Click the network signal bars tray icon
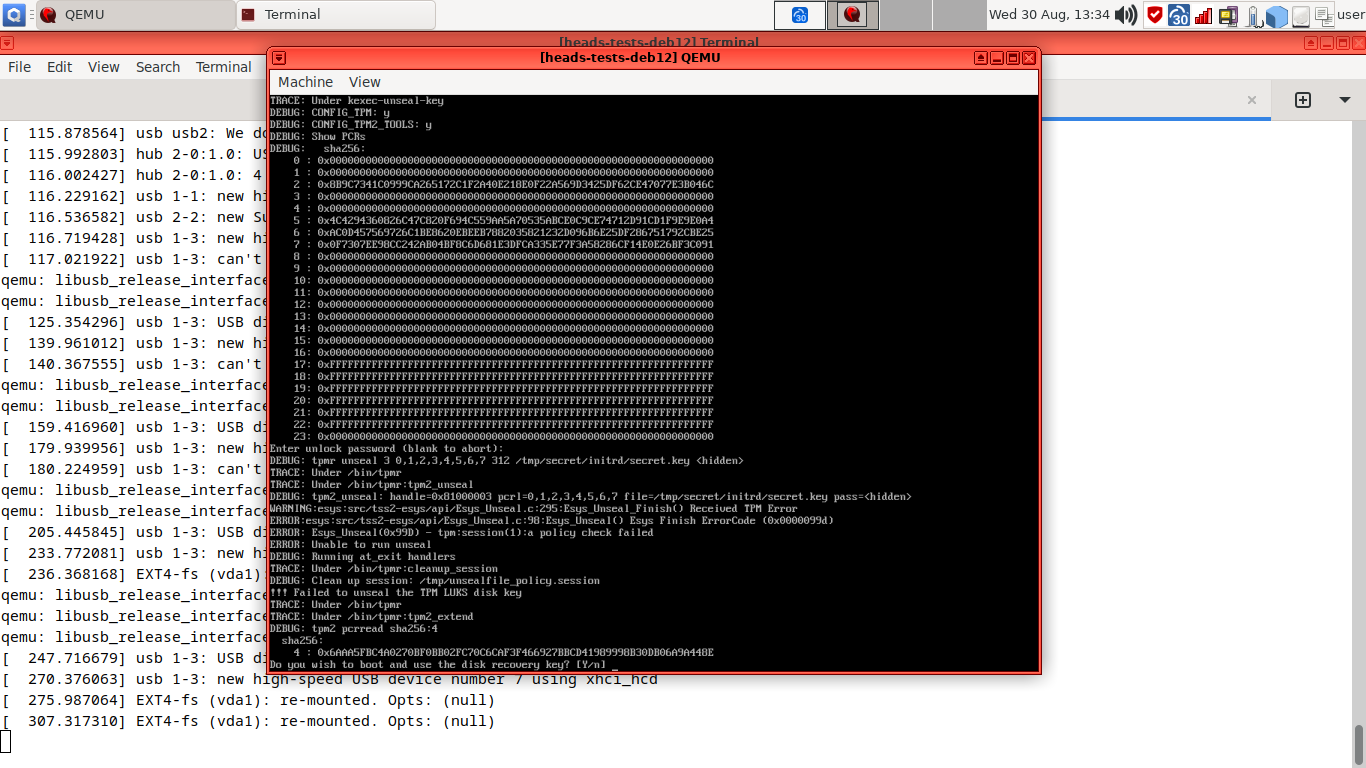Screen dimensions: 1366x768 1203,15
